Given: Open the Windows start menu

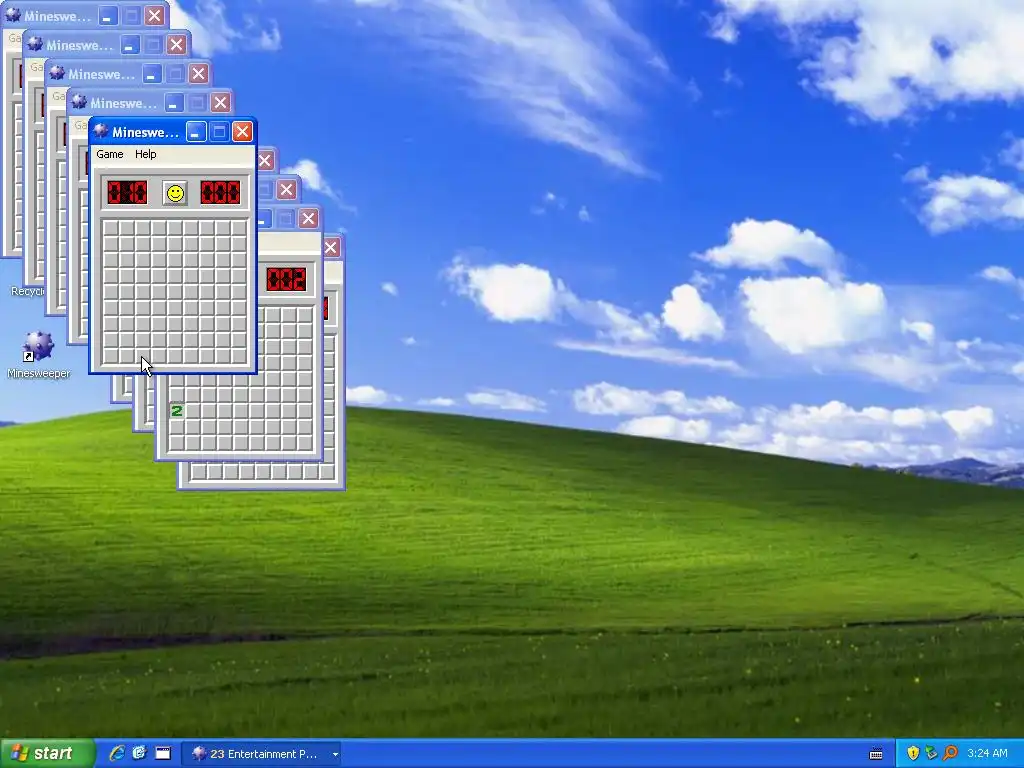Looking at the screenshot, I should 47,754.
